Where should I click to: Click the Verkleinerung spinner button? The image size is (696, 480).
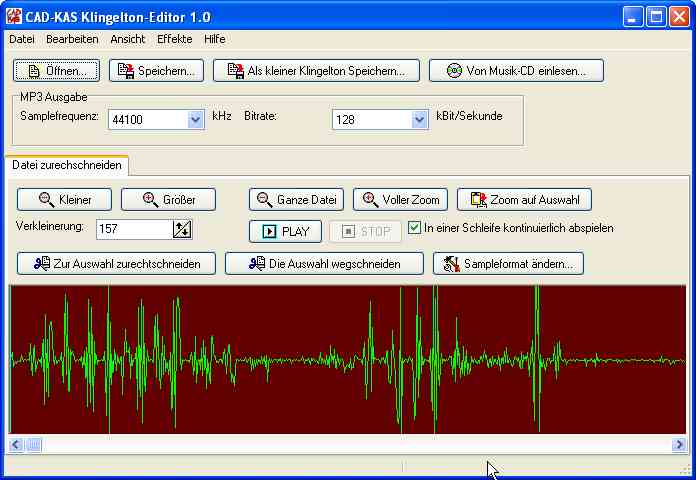point(182,230)
